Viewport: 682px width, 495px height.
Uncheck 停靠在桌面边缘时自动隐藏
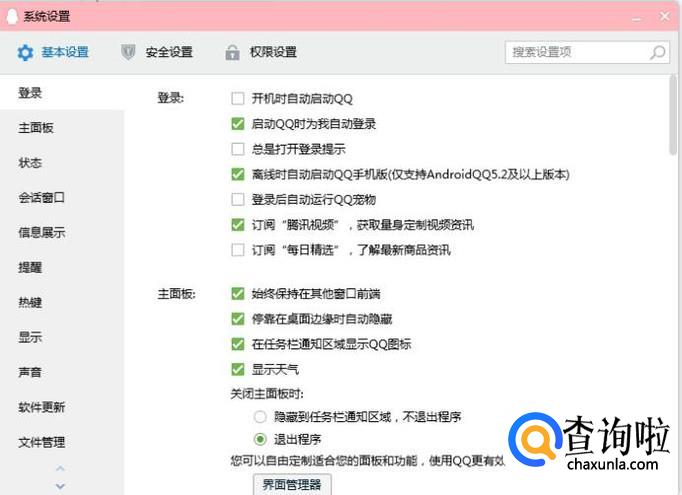[238, 319]
